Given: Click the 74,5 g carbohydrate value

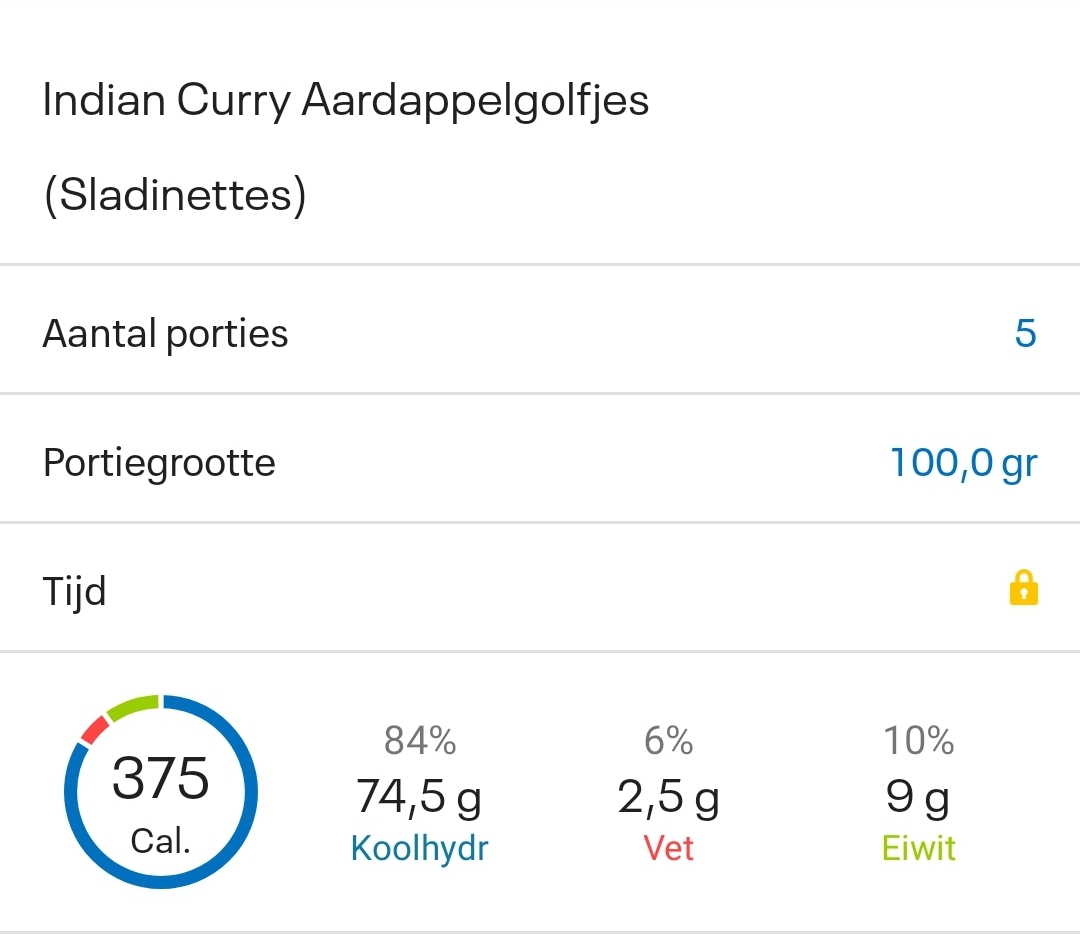Looking at the screenshot, I should 419,797.
